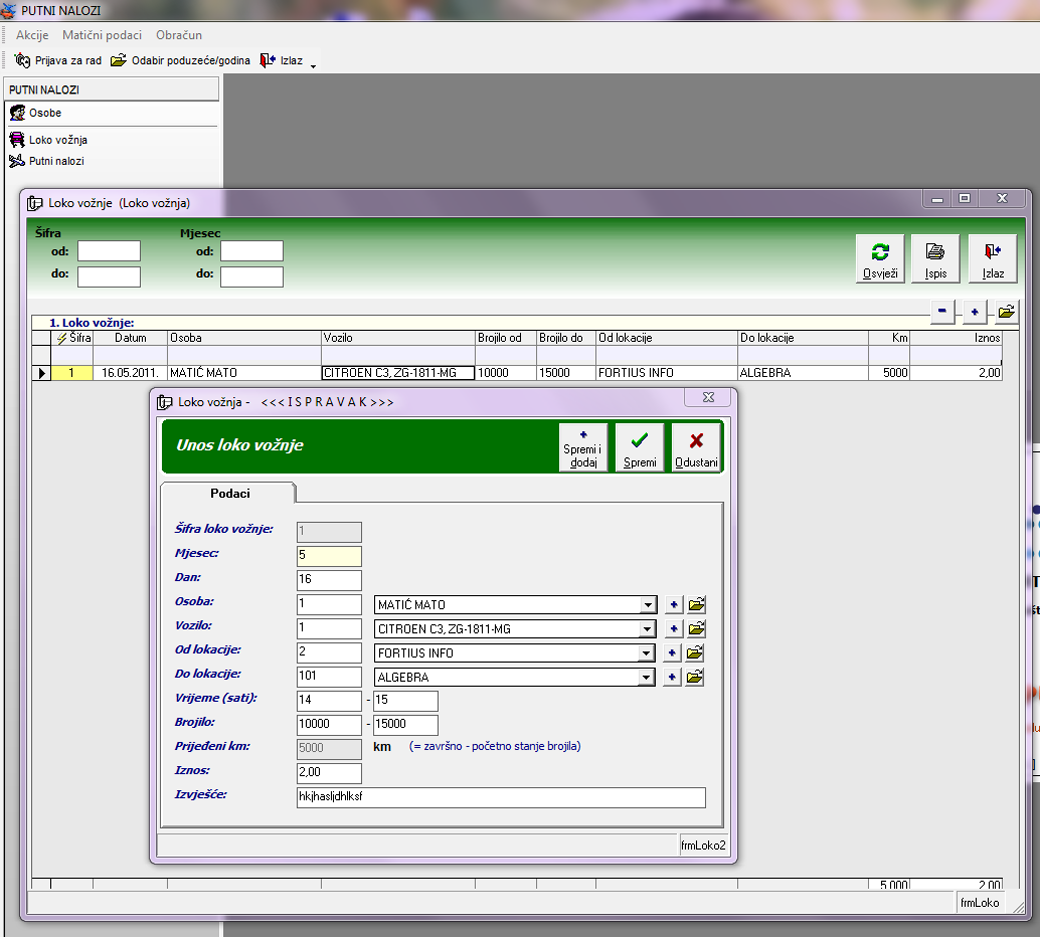Click the folder icon next to Do lokacije

(x=694, y=677)
